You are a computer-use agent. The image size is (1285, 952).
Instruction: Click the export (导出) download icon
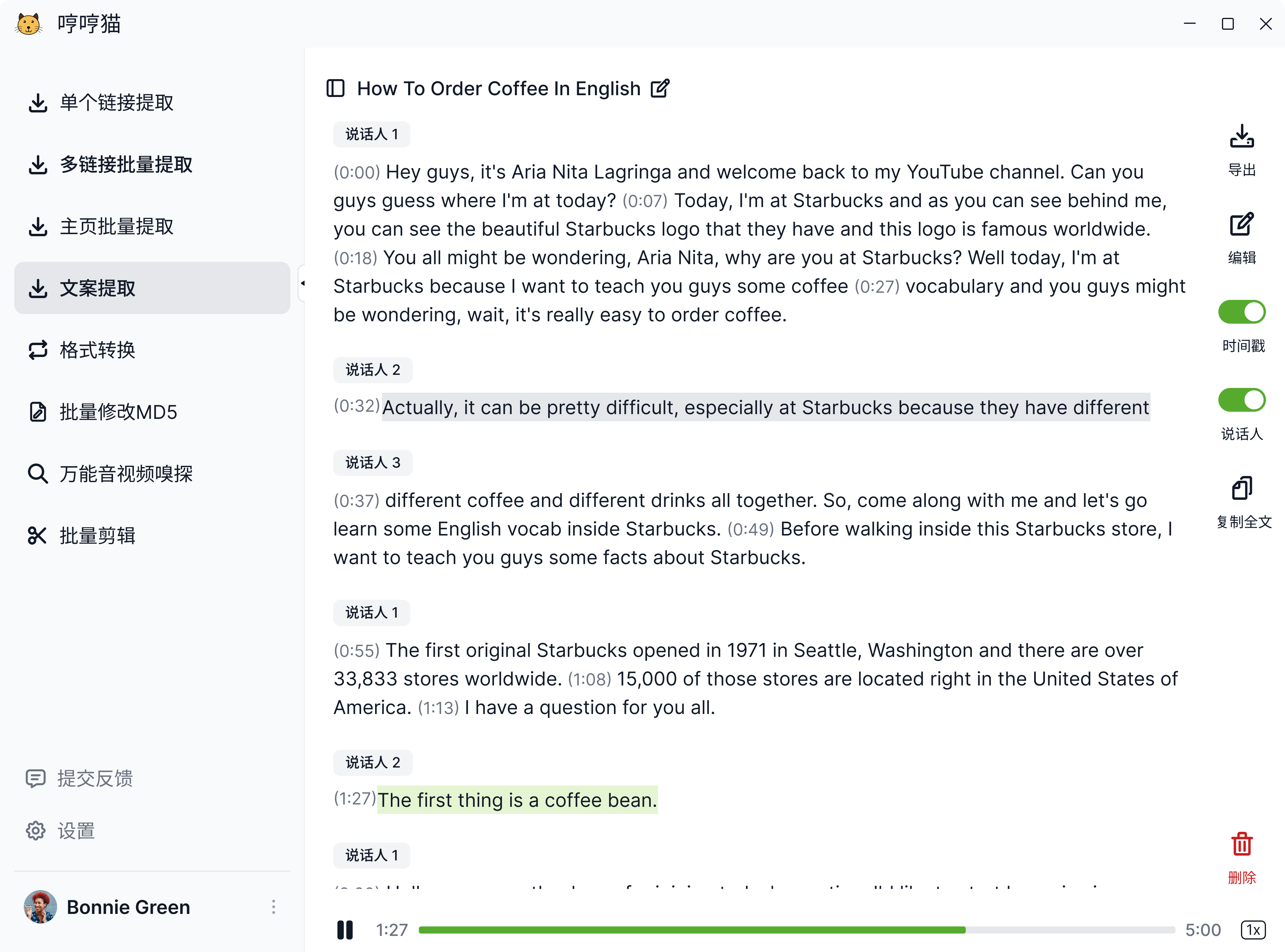pyautogui.click(x=1242, y=137)
